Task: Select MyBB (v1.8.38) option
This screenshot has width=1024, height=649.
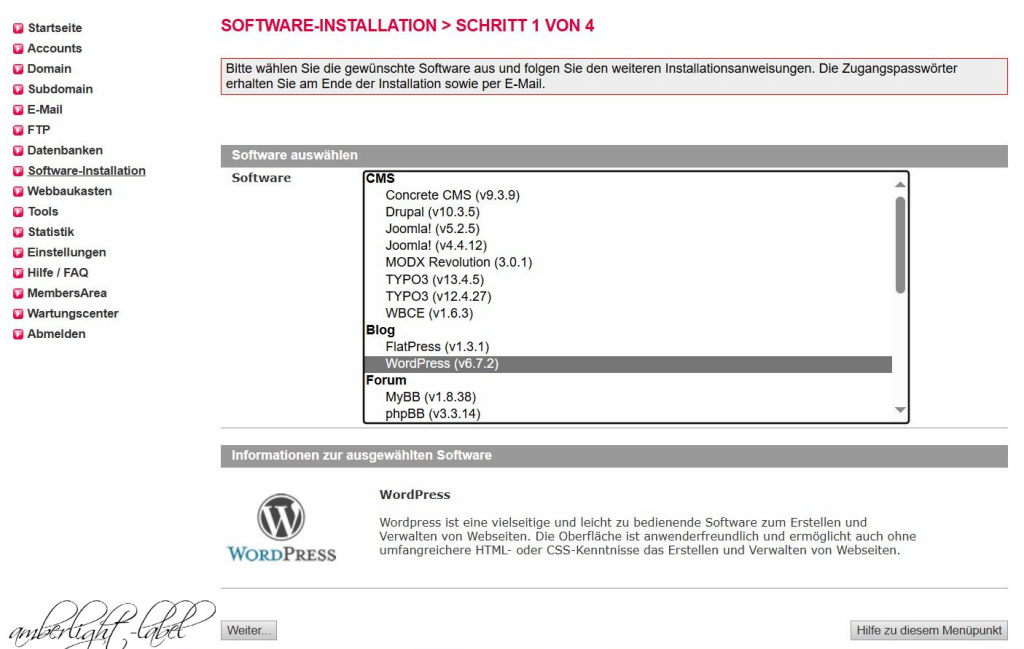Action: [628, 397]
